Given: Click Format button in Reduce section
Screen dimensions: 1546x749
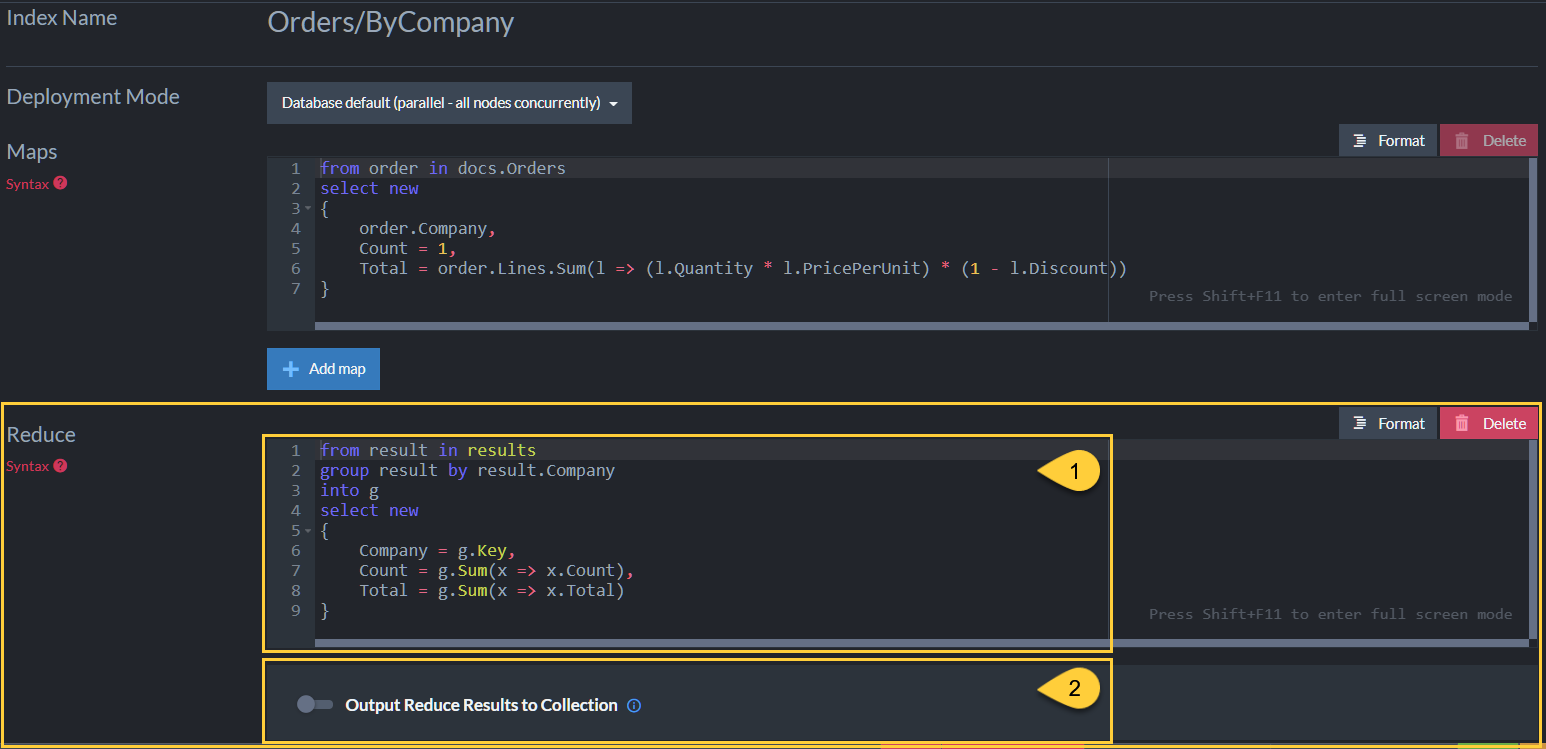Looking at the screenshot, I should click(x=1388, y=424).
